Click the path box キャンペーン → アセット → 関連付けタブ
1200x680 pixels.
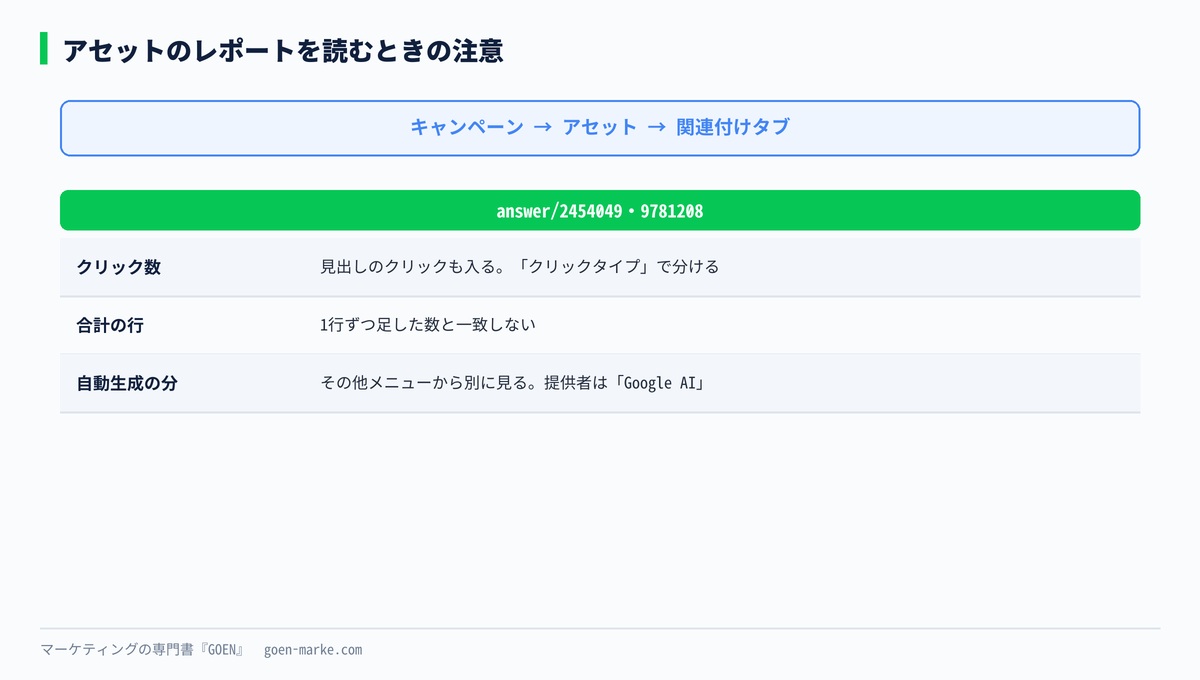tap(600, 128)
